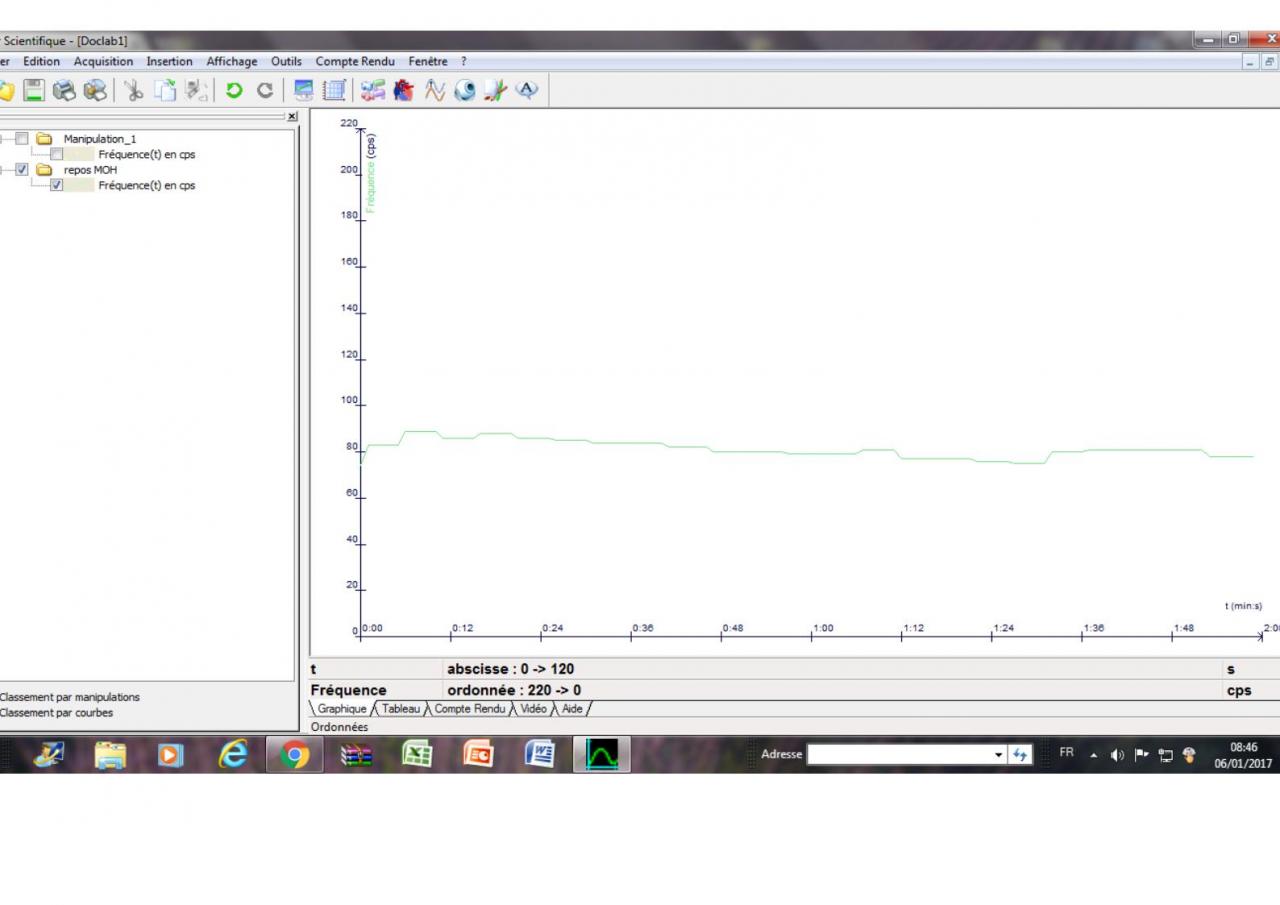Open the grid table toolbar icon
This screenshot has height=905, width=1280.
(x=334, y=91)
